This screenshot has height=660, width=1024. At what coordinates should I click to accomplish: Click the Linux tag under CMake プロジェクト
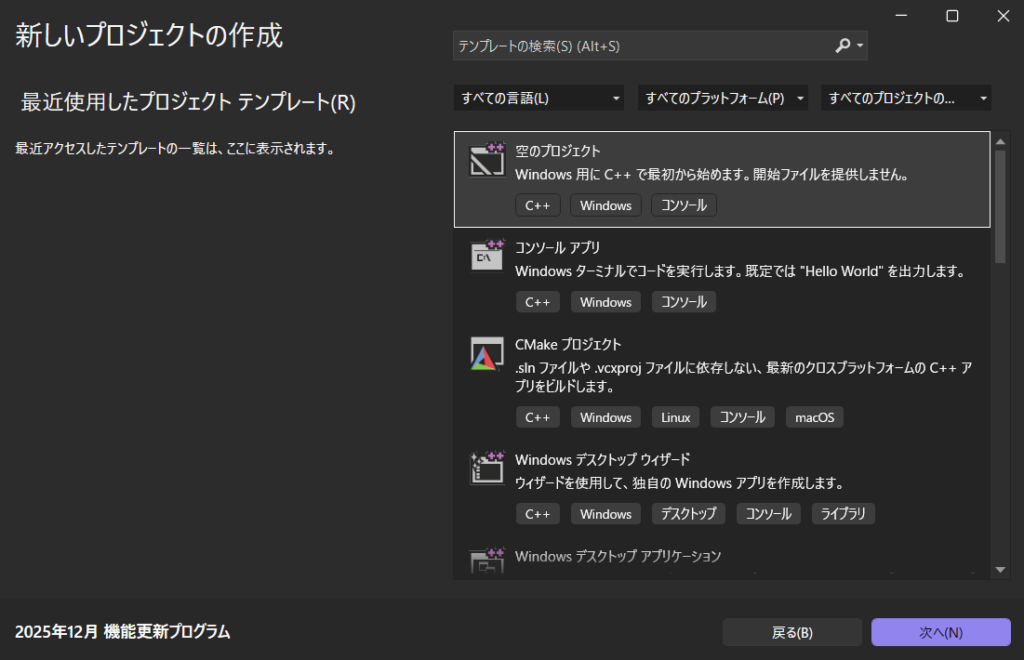675,417
